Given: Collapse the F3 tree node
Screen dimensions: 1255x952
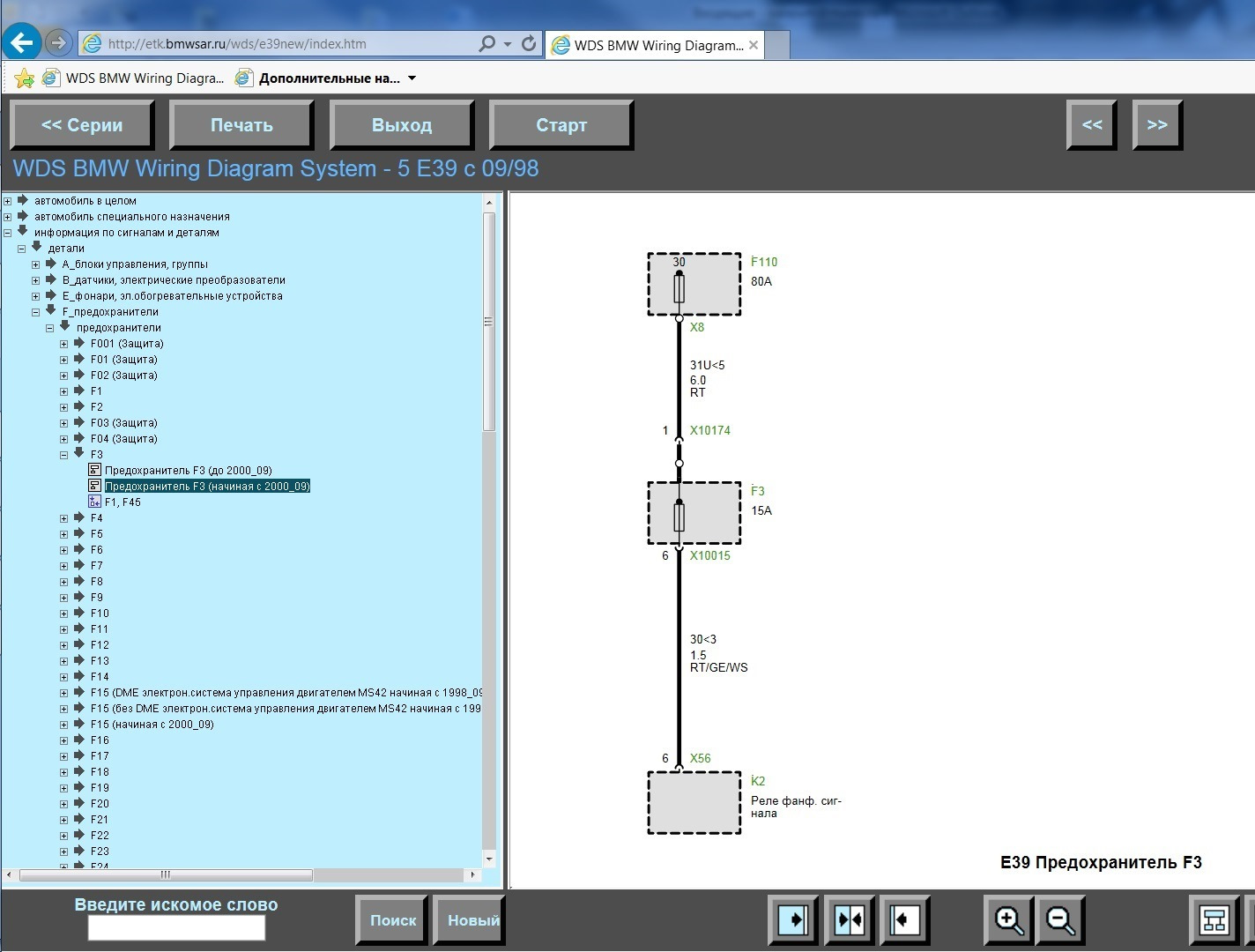Looking at the screenshot, I should [64, 455].
